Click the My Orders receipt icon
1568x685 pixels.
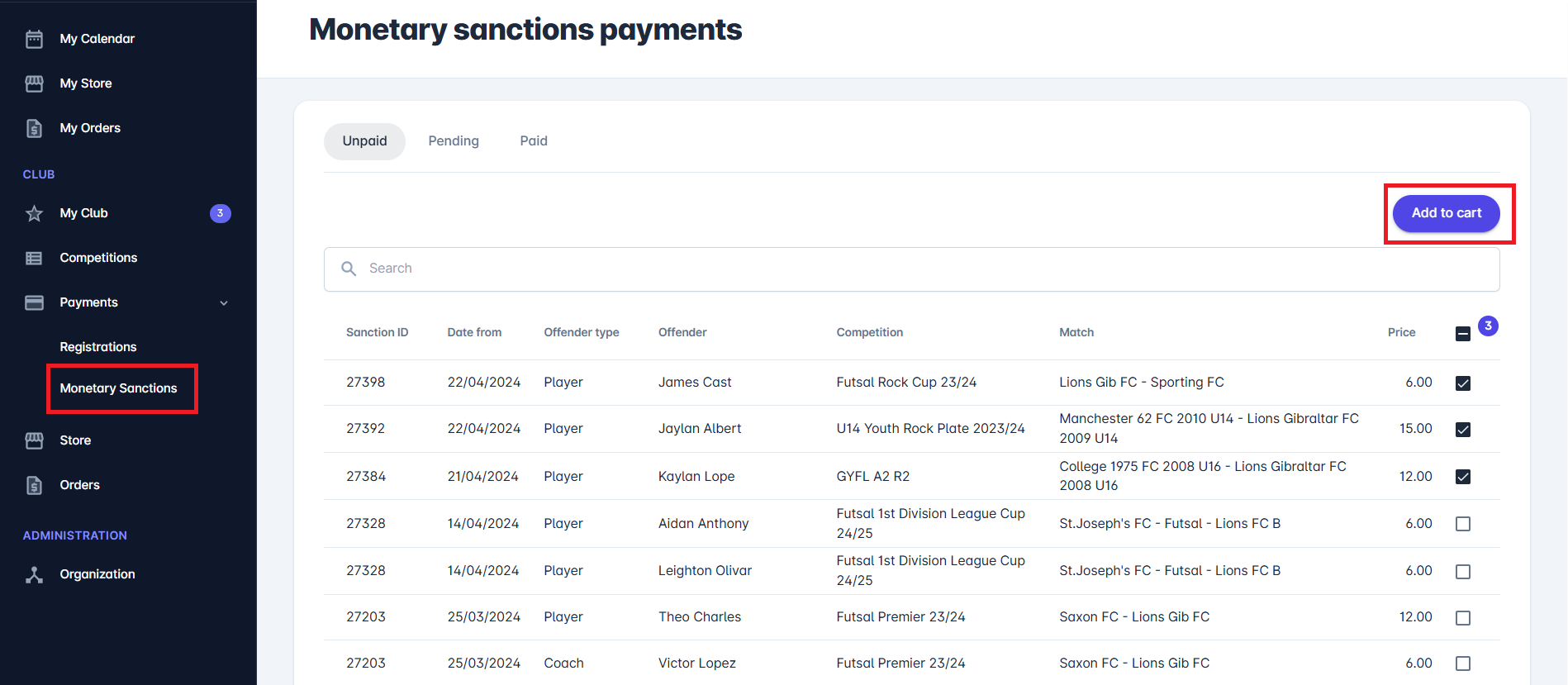(34, 128)
